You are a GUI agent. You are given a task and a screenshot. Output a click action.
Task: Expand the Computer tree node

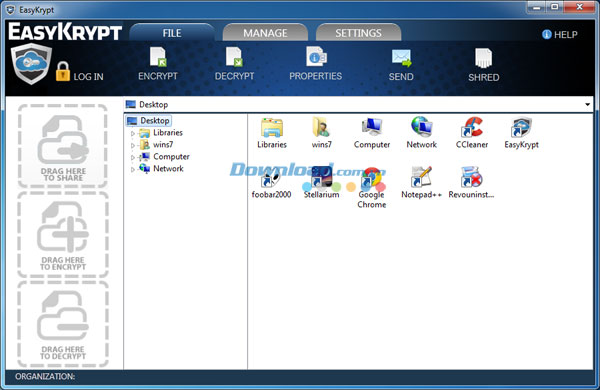point(133,157)
